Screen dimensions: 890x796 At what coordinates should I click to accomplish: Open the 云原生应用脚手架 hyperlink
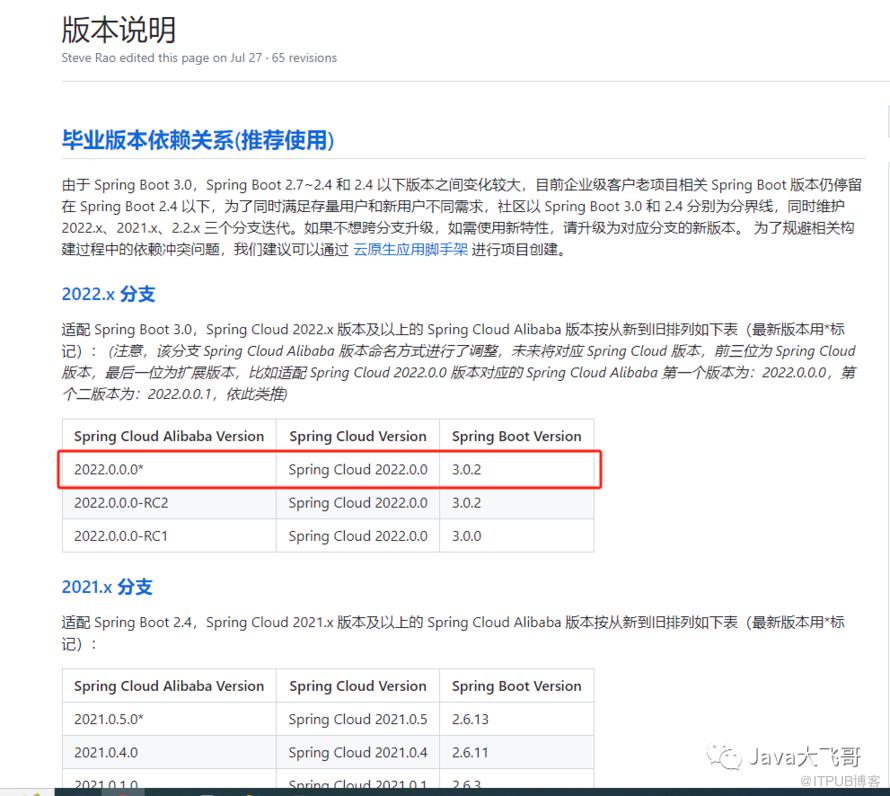(x=410, y=249)
